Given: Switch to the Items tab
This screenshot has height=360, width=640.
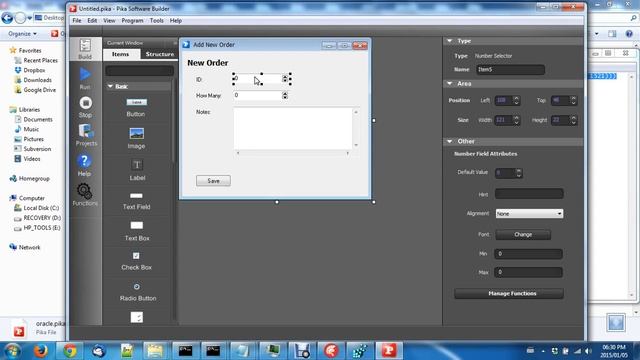Looking at the screenshot, I should click(x=120, y=54).
